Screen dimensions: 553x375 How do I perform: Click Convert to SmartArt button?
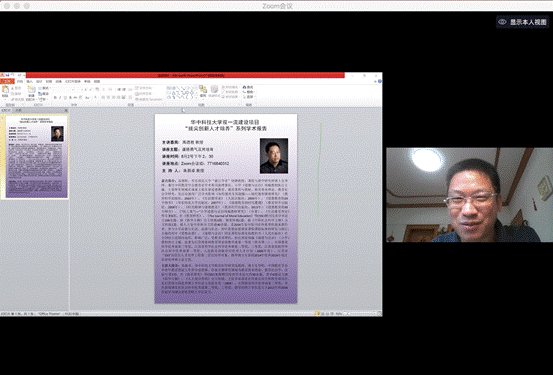(x=149, y=99)
